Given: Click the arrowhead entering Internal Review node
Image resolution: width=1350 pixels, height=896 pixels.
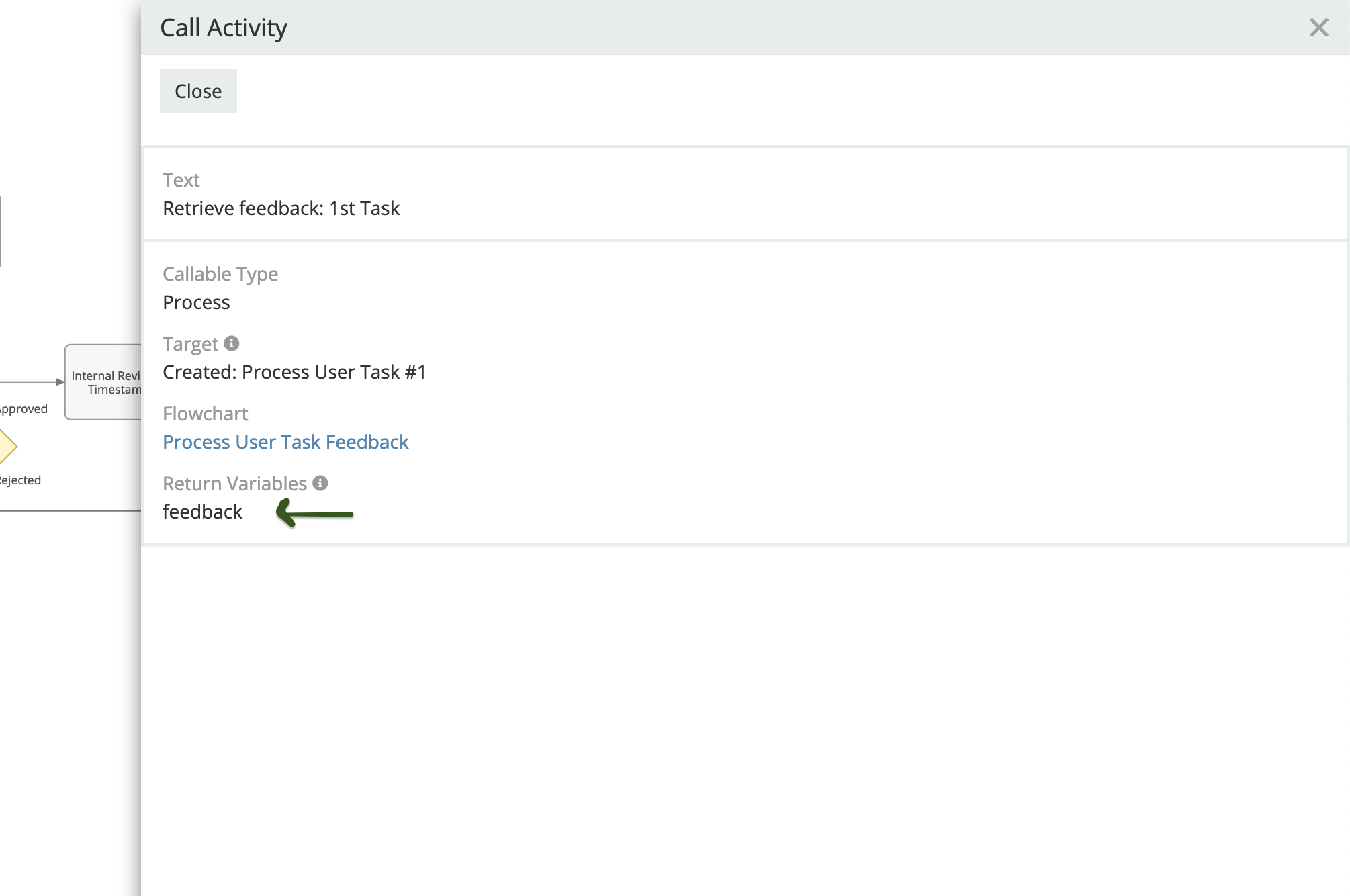Looking at the screenshot, I should (x=60, y=382).
